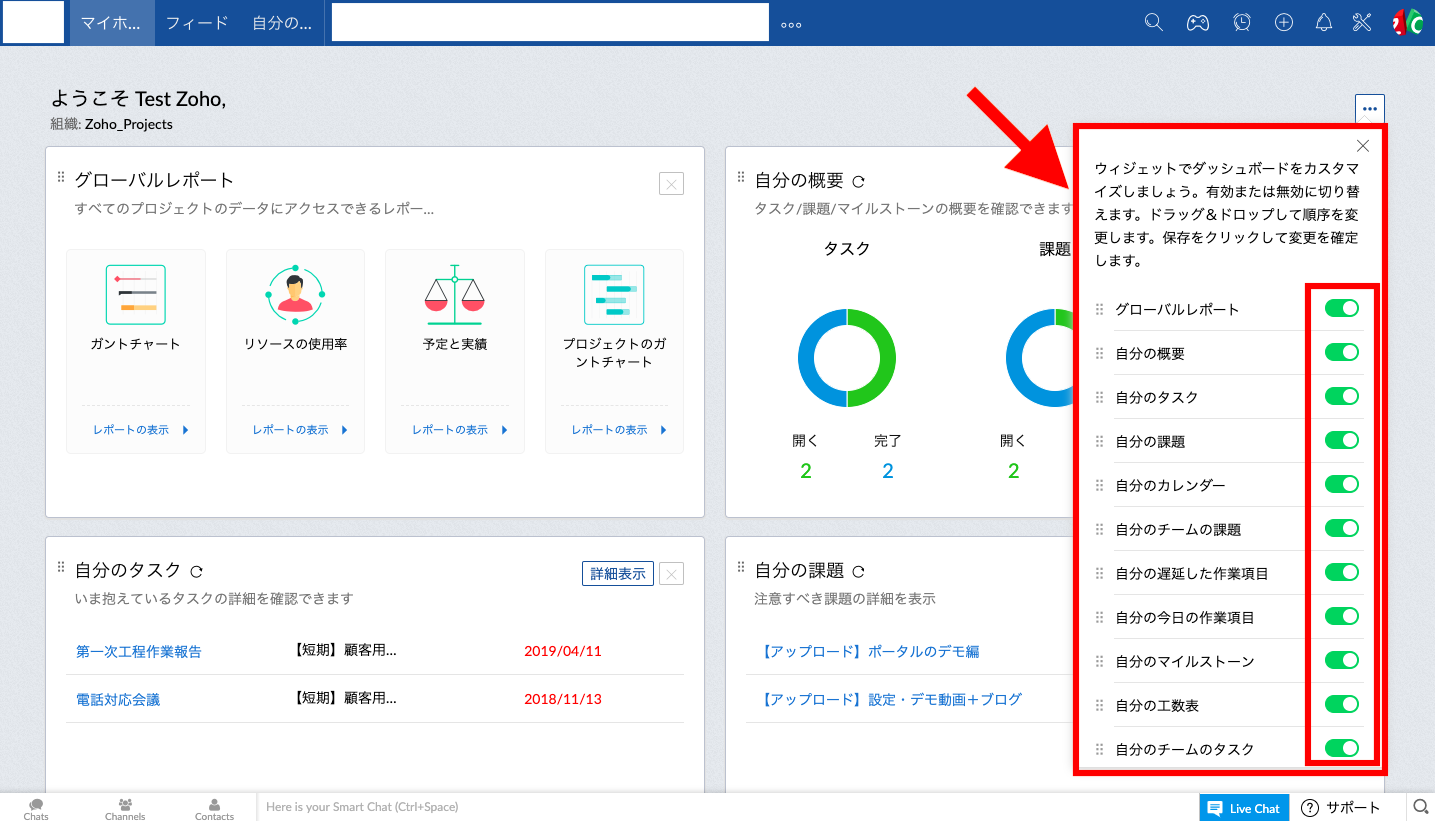Click the Smart Chat input field
Viewport: 1435px width, 821px height.
pyautogui.click(x=726, y=807)
